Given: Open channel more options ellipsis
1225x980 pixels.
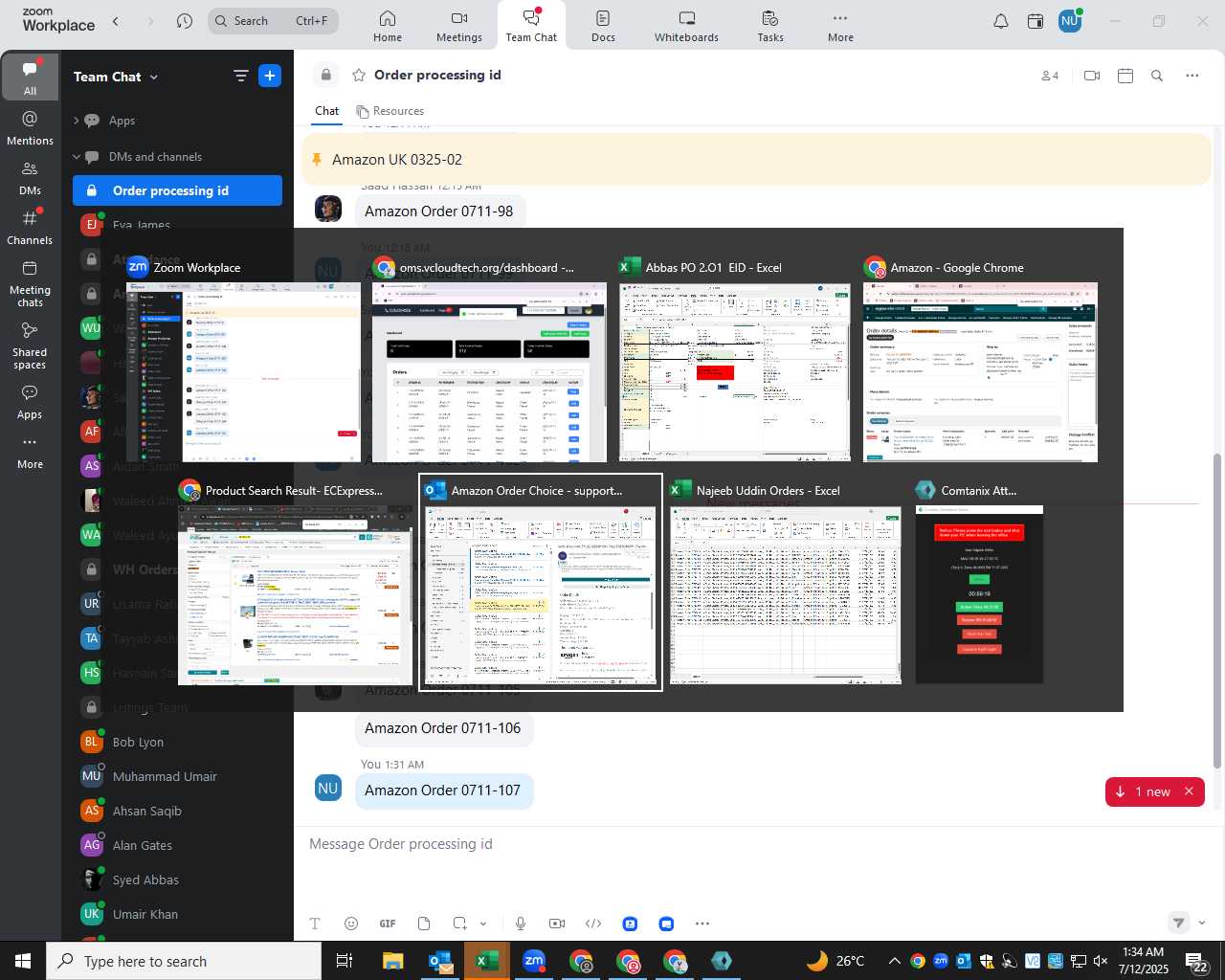Looking at the screenshot, I should click(1192, 76).
